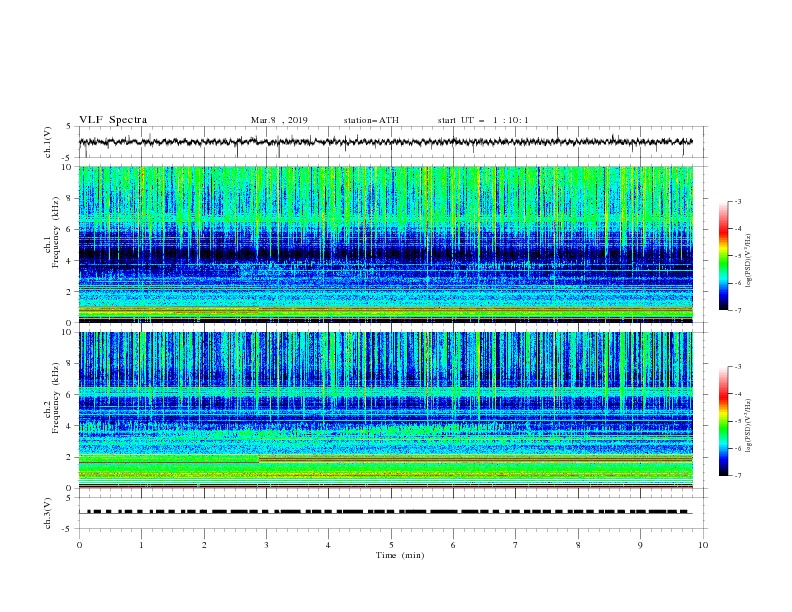Click the "VLF Spectra" plot title
This screenshot has width=792, height=612.
pos(113,120)
